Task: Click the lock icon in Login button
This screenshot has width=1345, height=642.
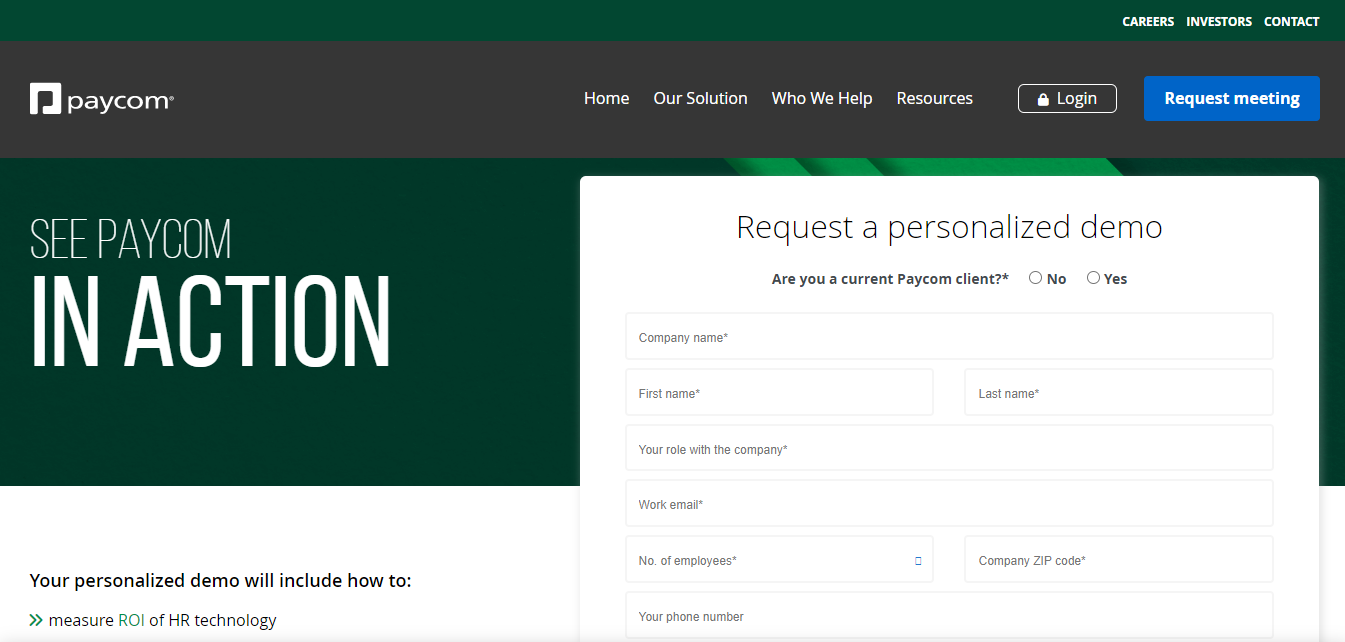Action: (x=1043, y=99)
